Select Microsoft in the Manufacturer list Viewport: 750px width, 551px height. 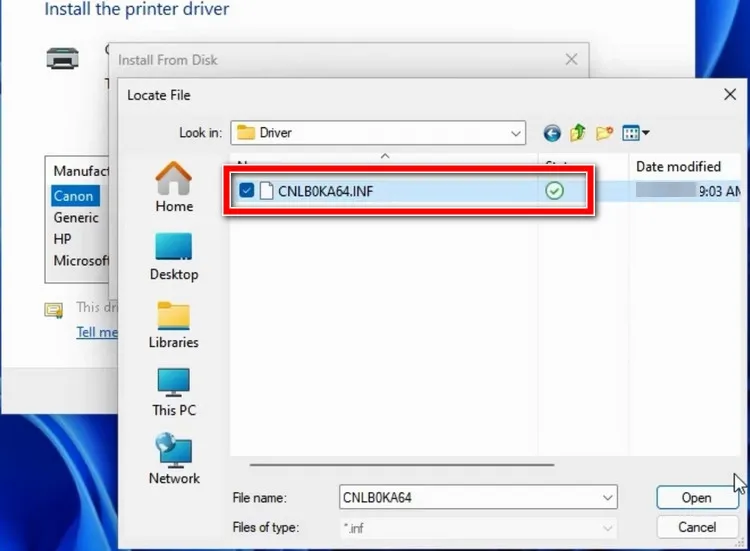tap(81, 260)
